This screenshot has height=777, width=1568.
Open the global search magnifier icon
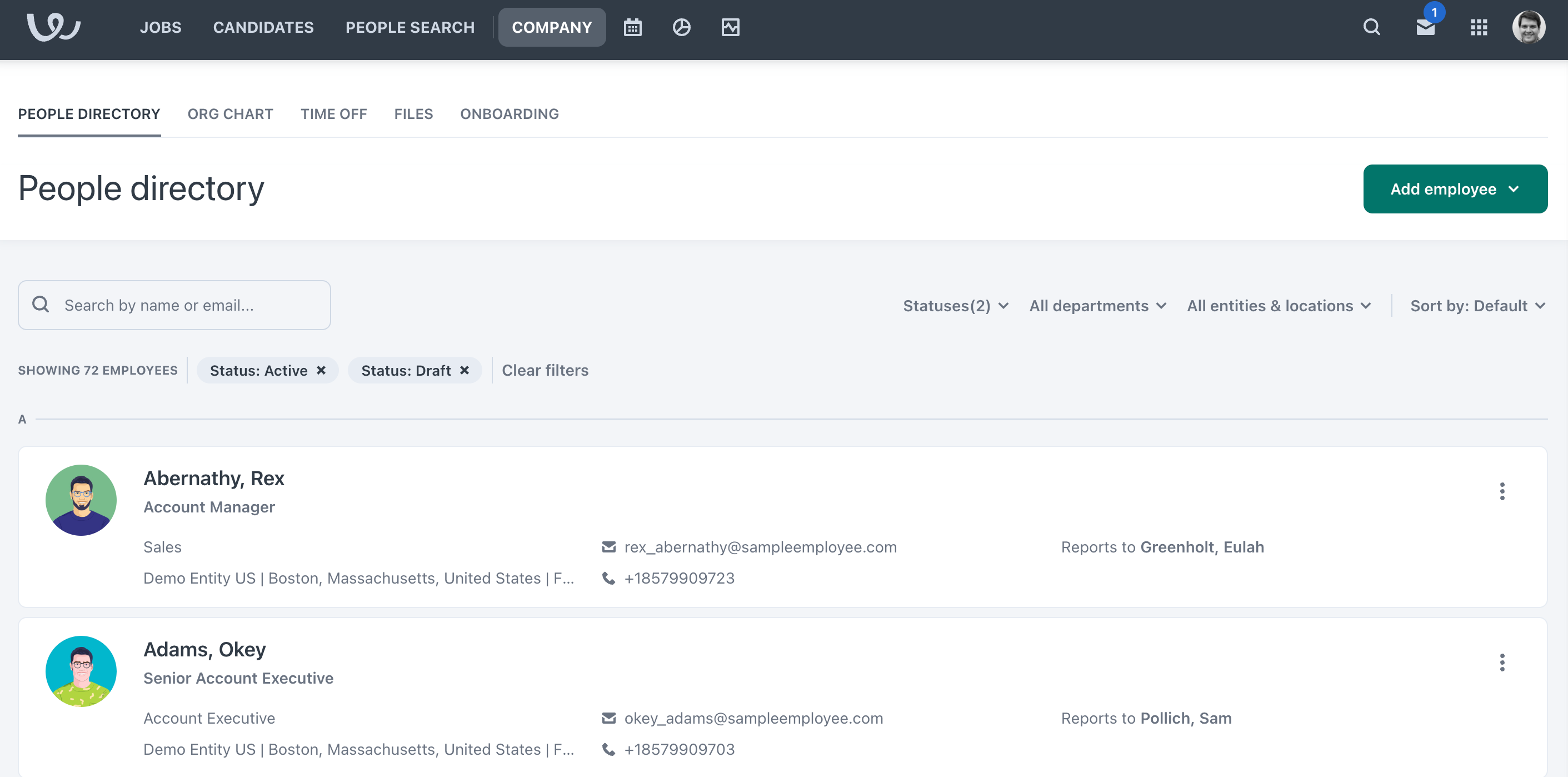tap(1371, 27)
